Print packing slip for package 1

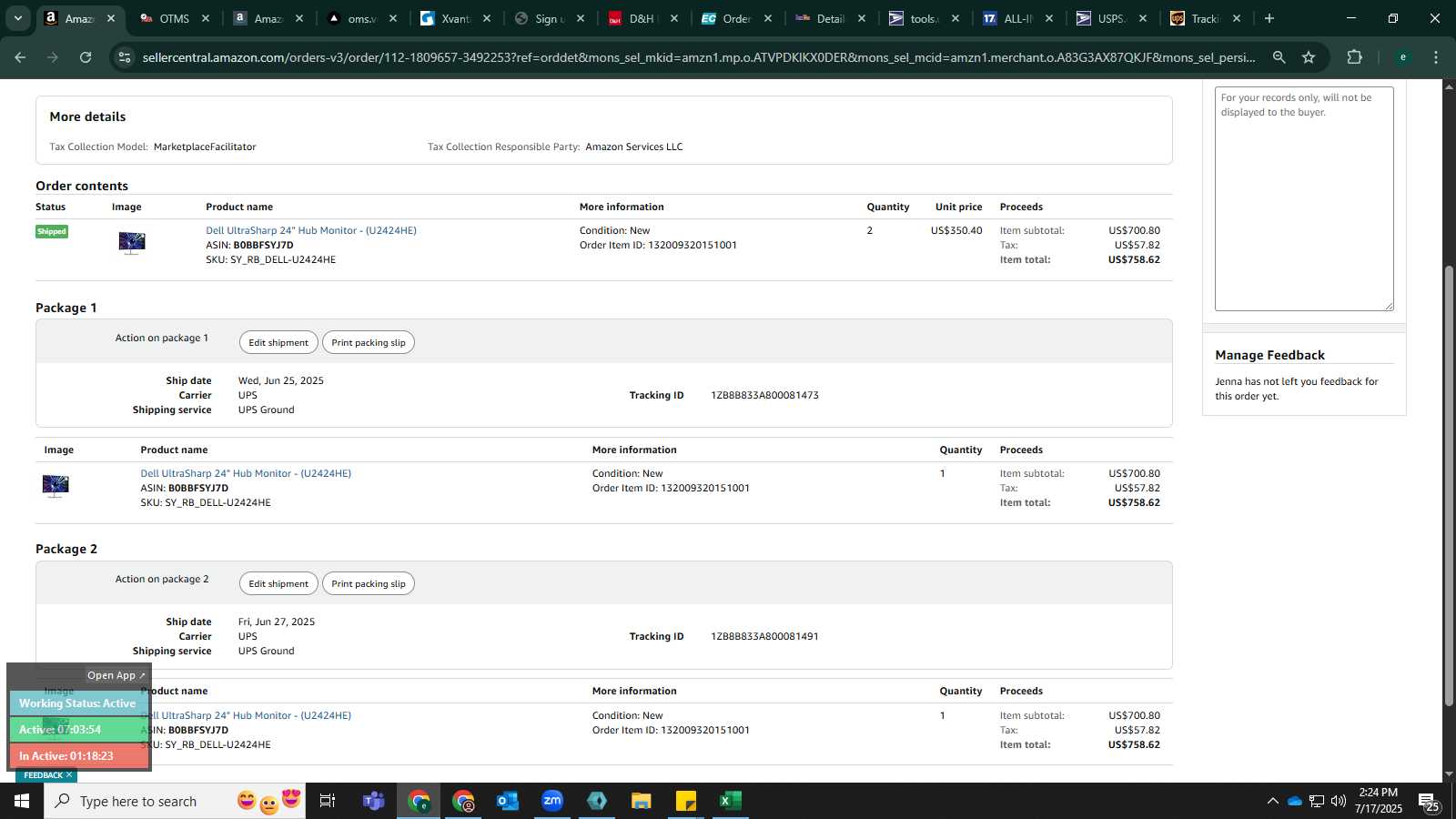[x=369, y=342]
